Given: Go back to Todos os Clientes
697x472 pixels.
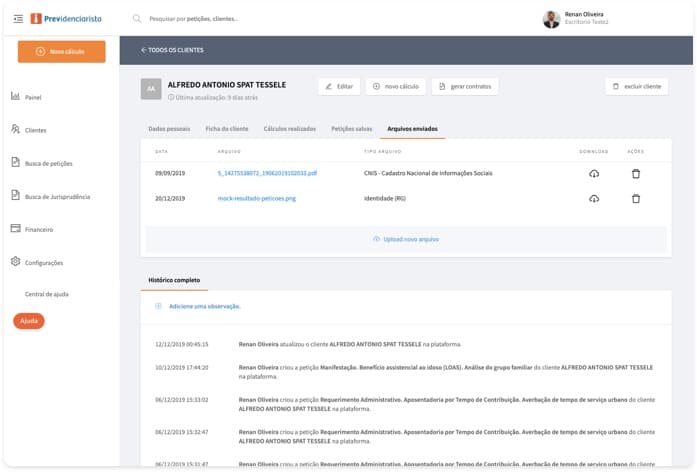Looking at the screenshot, I should pos(172,50).
